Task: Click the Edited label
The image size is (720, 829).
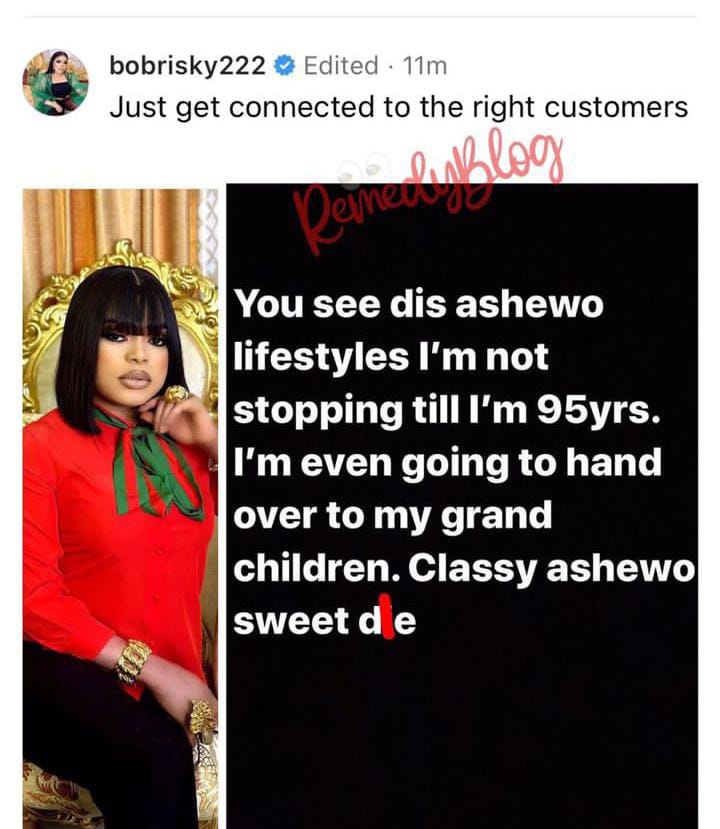Action: point(341,66)
